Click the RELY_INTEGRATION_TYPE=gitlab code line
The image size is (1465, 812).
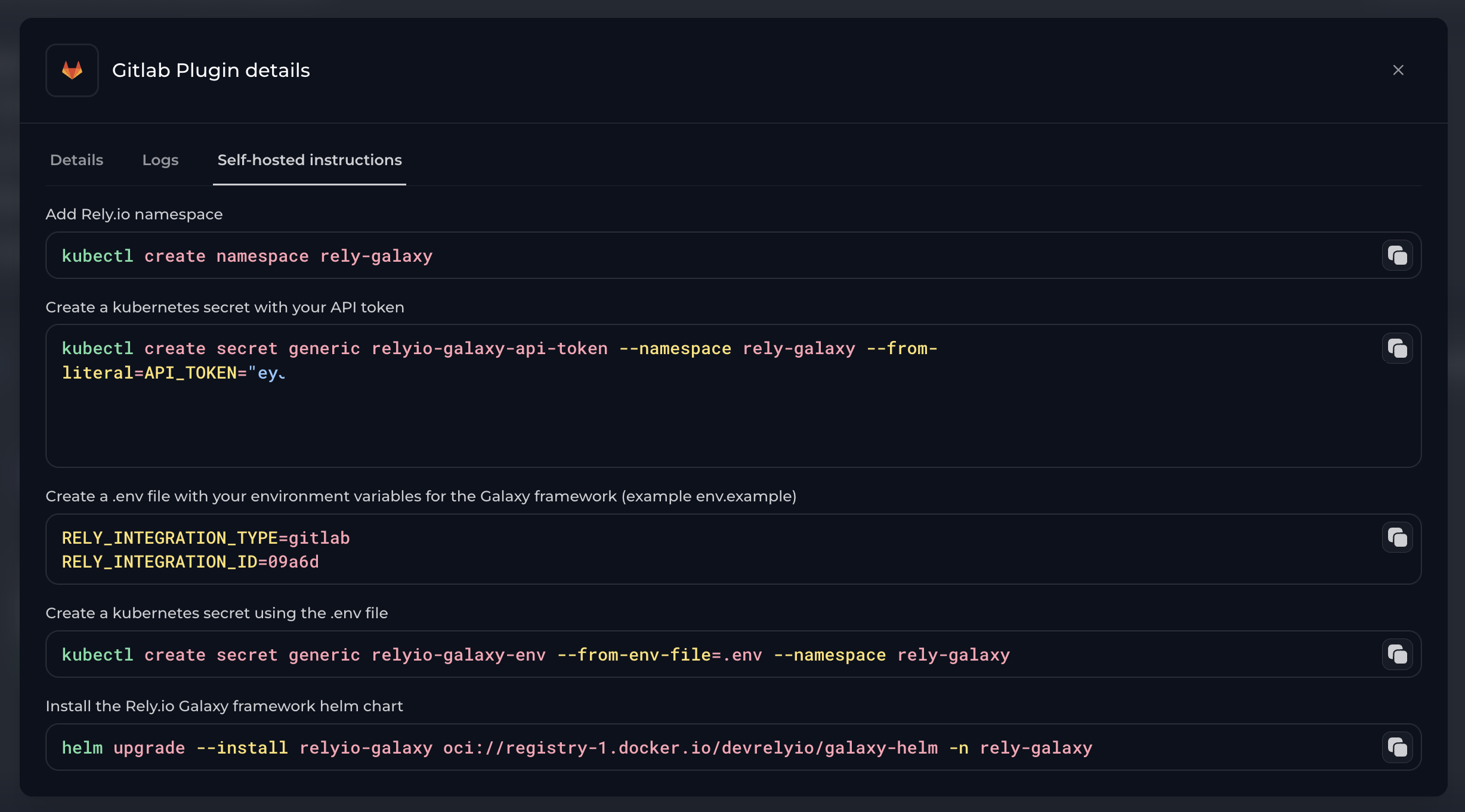pos(206,538)
